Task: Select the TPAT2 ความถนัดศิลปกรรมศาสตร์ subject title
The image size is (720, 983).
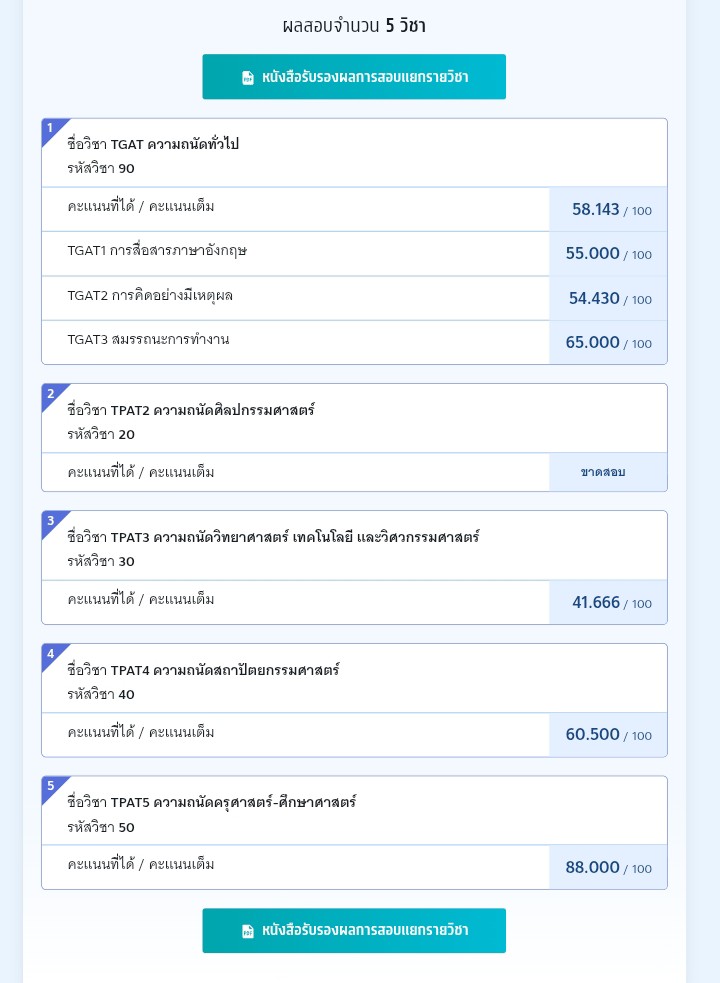Action: coord(191,410)
